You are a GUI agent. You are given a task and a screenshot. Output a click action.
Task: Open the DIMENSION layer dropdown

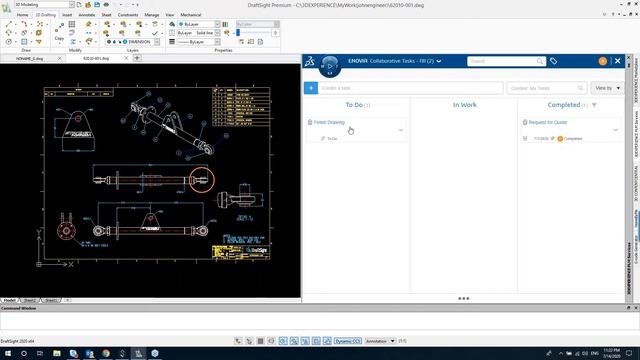157,42
